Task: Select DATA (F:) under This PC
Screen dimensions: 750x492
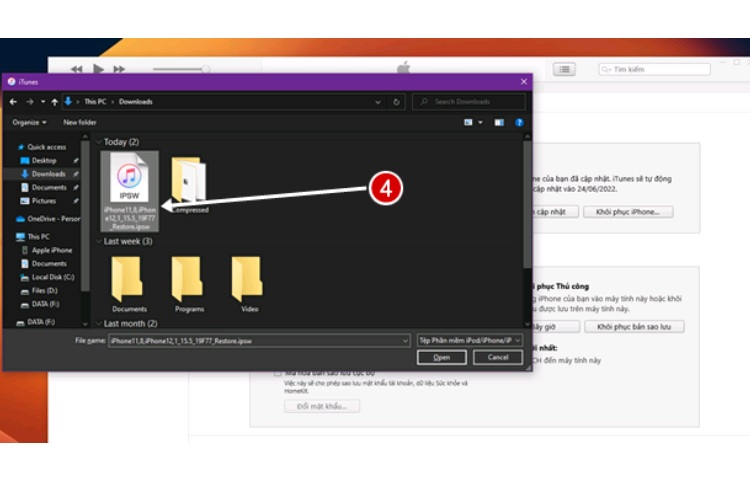Action: (40, 304)
